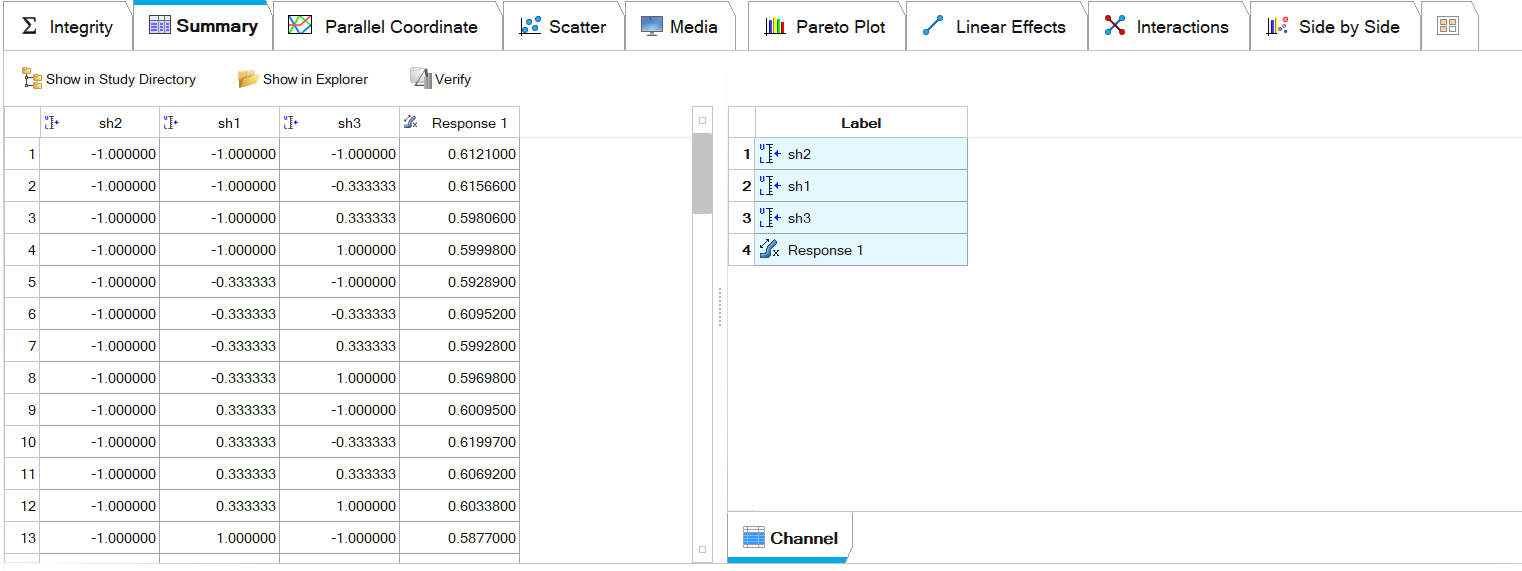The image size is (1522, 571).
Task: Click the table's vertical scrollbar thumb
Action: (702, 173)
